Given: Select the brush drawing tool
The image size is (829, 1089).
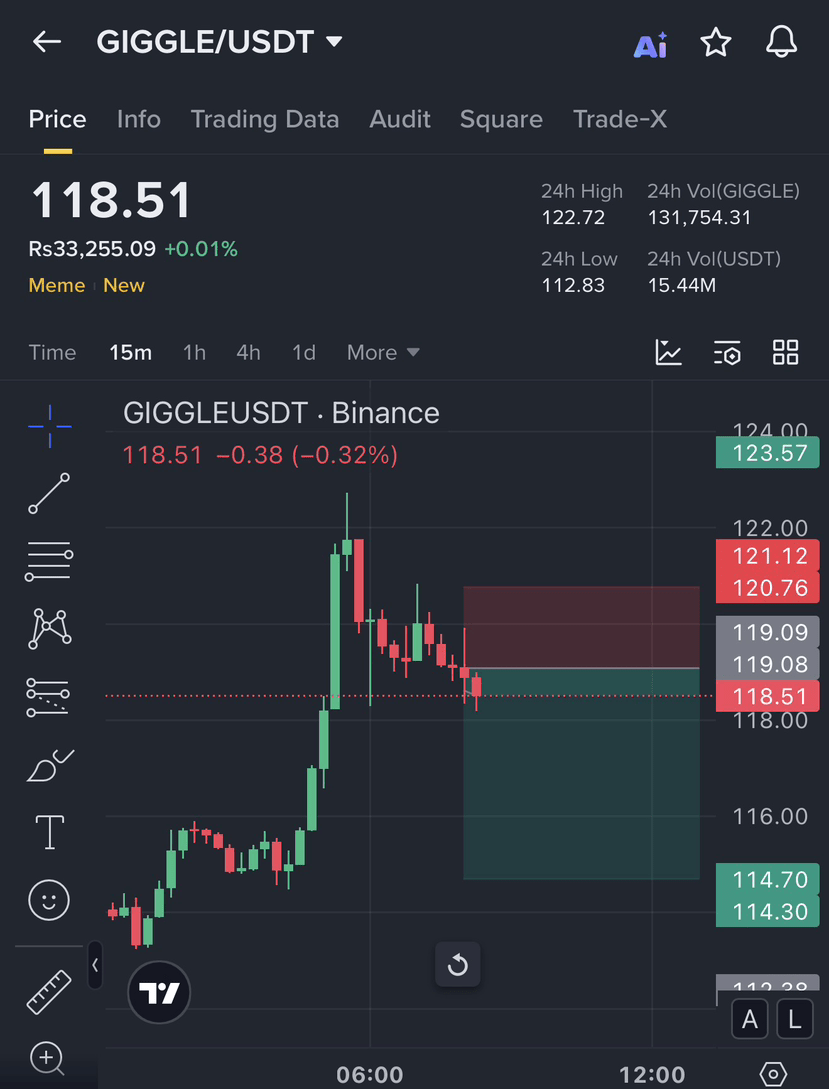Looking at the screenshot, I should [x=50, y=765].
